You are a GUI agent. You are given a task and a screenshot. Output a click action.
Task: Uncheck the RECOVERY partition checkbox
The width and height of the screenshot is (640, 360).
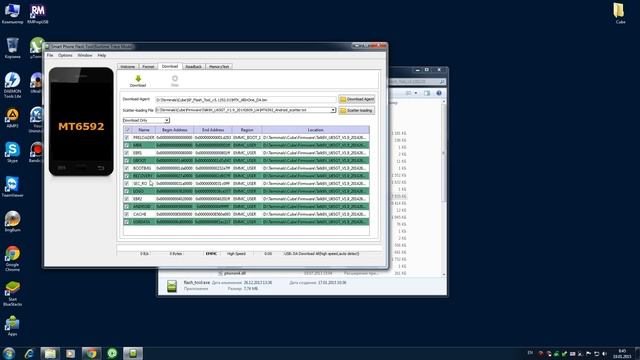pyautogui.click(x=127, y=176)
